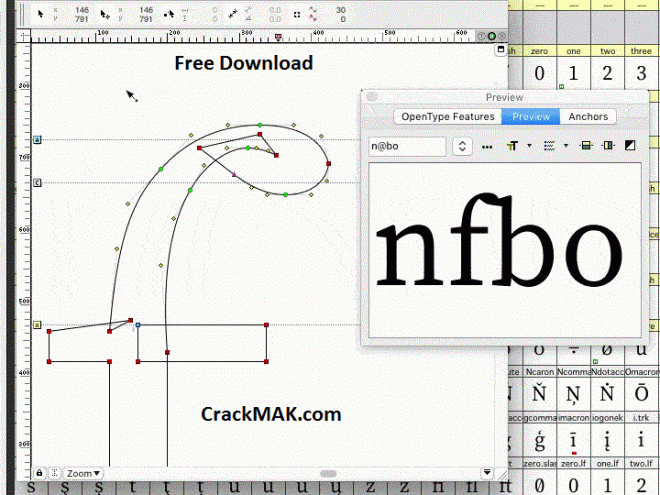Viewport: 660px width, 495px height.
Task: Select the gcomma glyph cell
Action: 539,435
